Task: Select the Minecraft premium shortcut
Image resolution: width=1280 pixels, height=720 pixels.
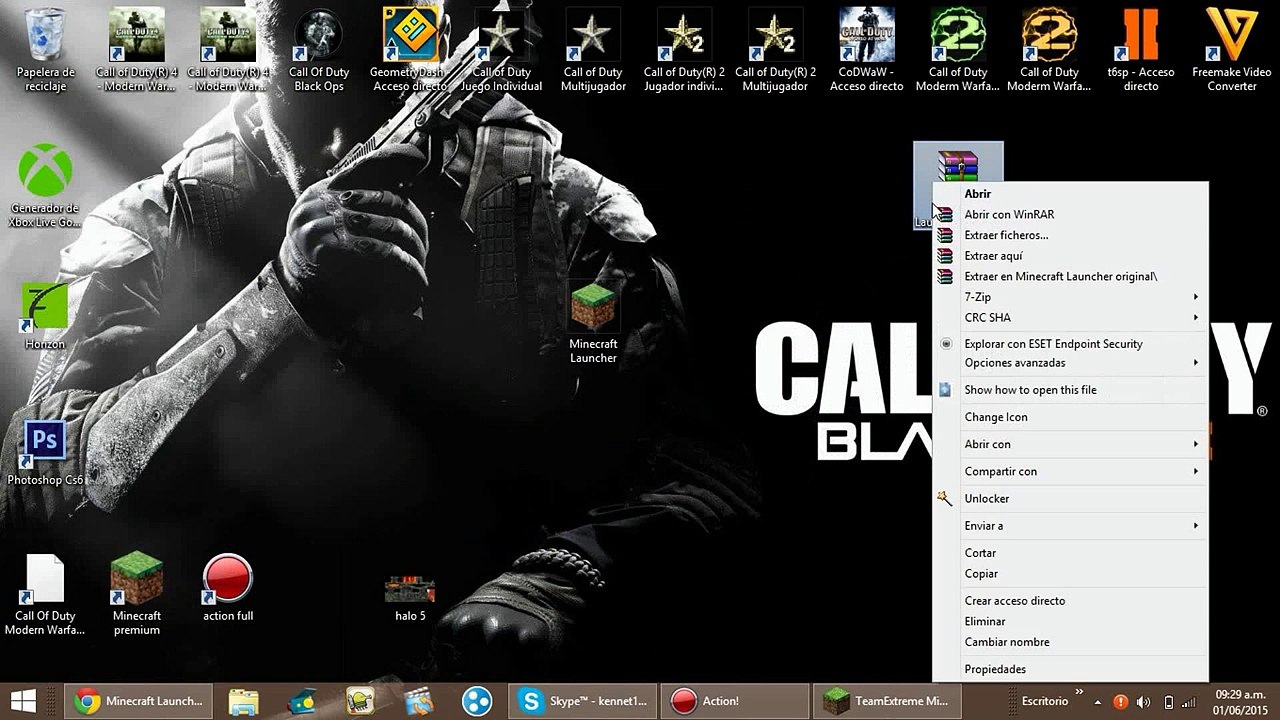Action: click(137, 594)
